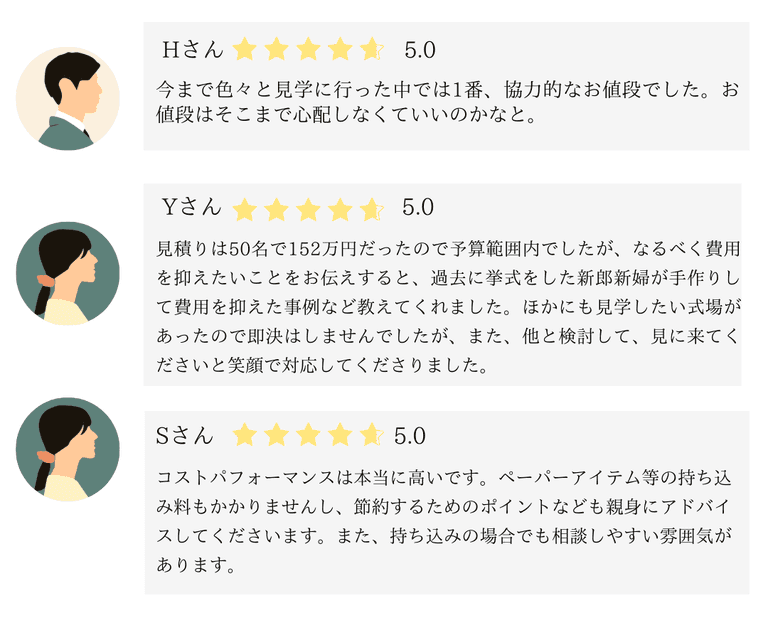Click Hさん's review text about pricing
768x640 pixels.
pos(448,101)
